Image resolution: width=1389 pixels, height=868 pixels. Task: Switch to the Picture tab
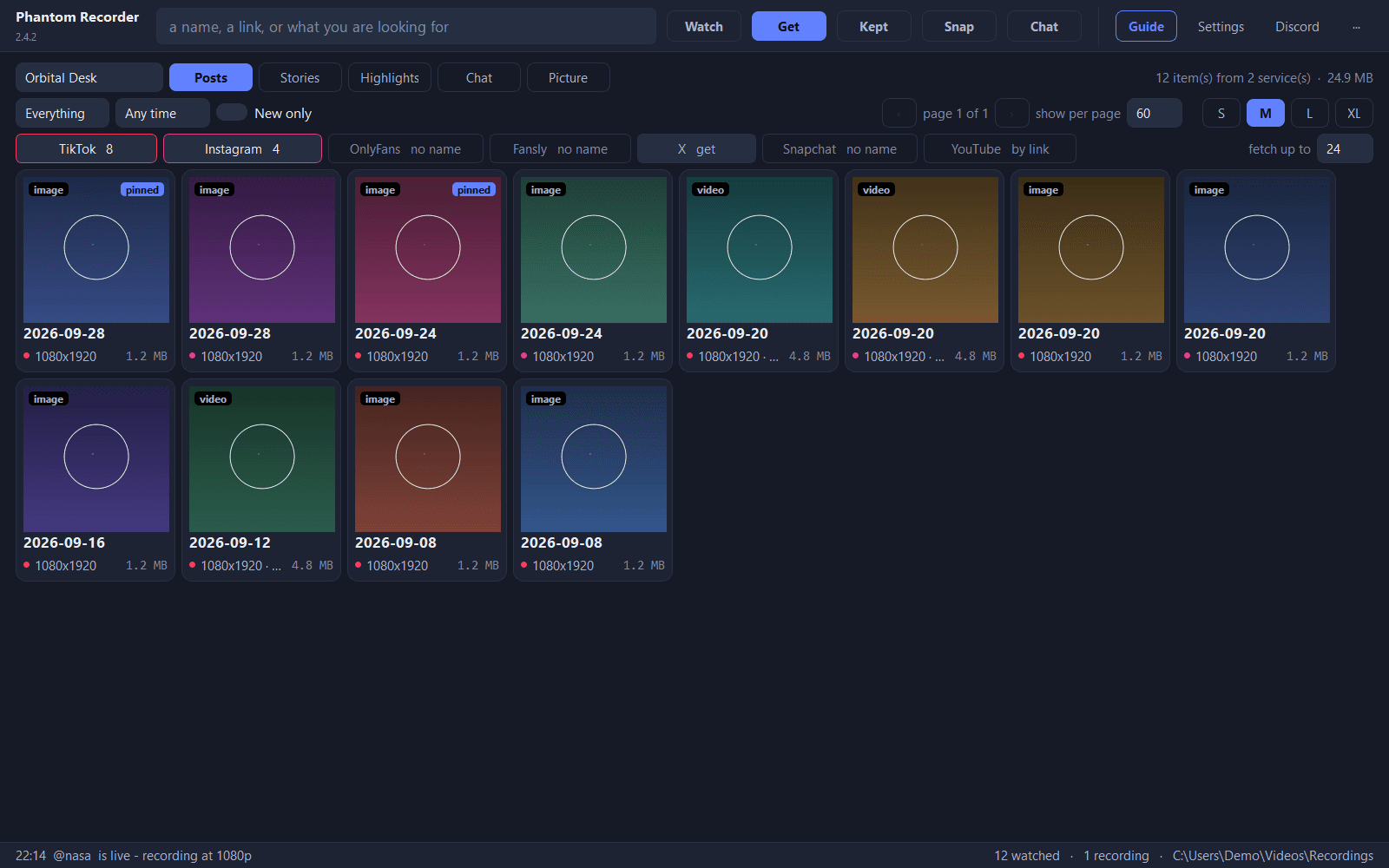pyautogui.click(x=568, y=77)
